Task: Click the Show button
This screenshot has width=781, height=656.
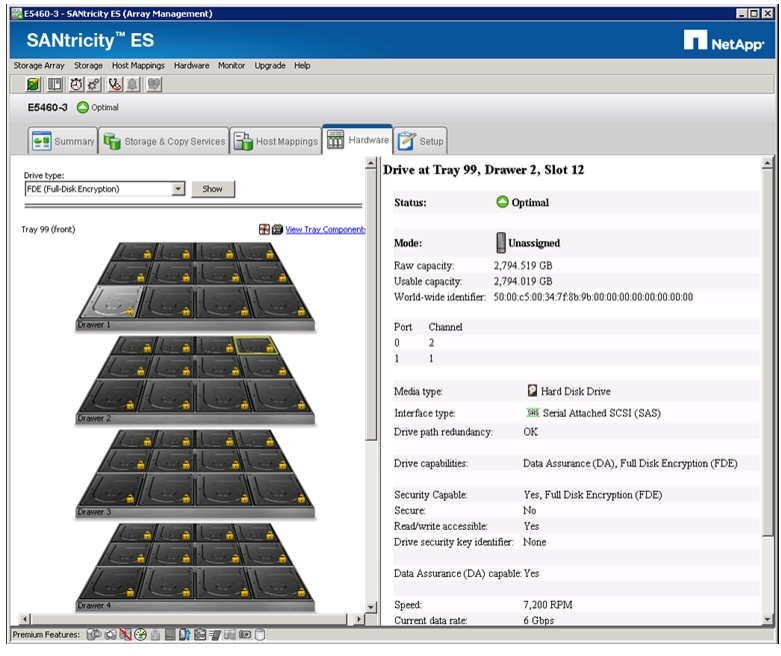Action: point(213,189)
